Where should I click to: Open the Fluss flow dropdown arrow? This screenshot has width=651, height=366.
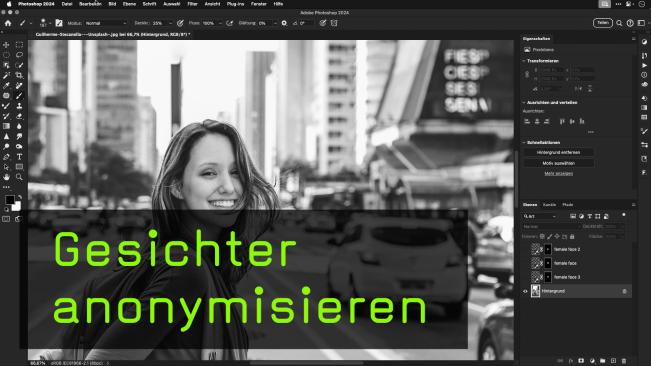pyautogui.click(x=220, y=23)
